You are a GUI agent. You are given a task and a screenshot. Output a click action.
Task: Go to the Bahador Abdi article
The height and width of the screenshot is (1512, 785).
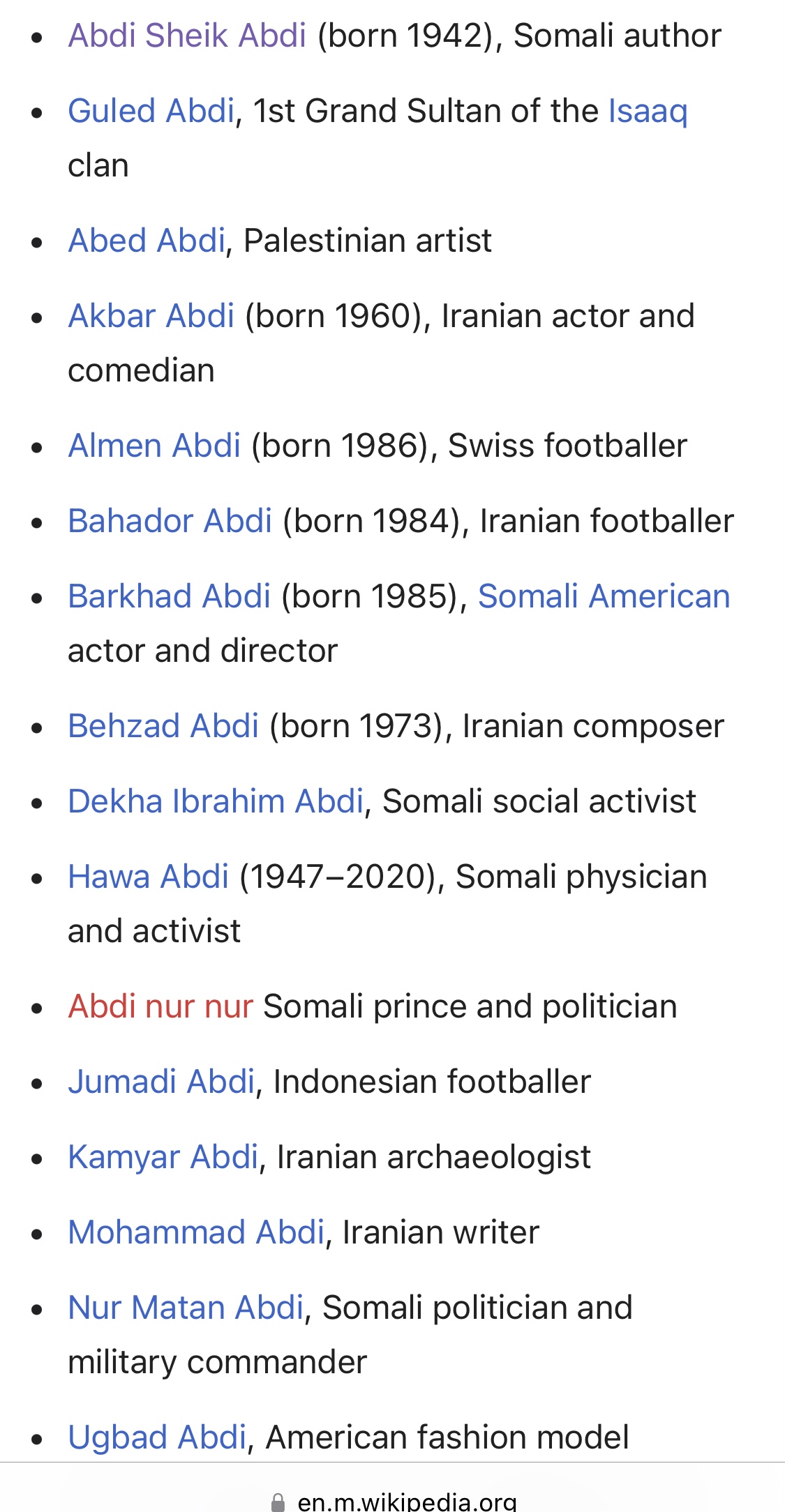170,521
